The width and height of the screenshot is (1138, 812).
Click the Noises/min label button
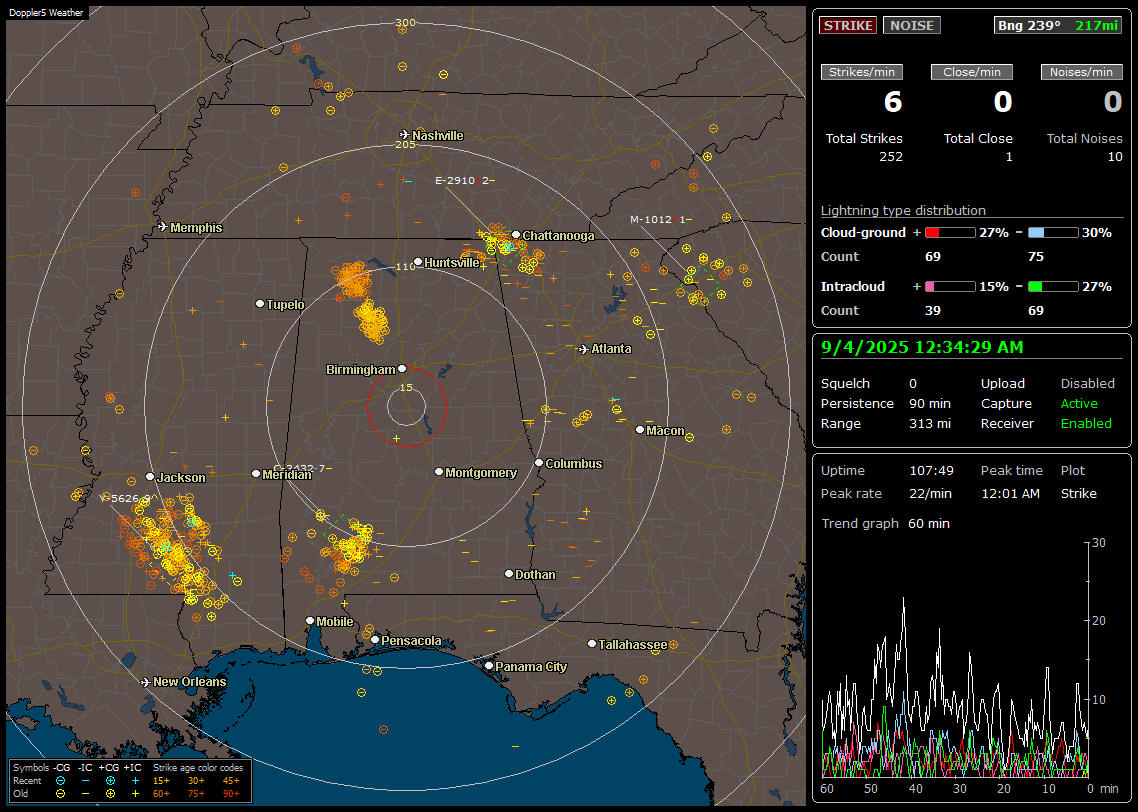click(x=1081, y=72)
